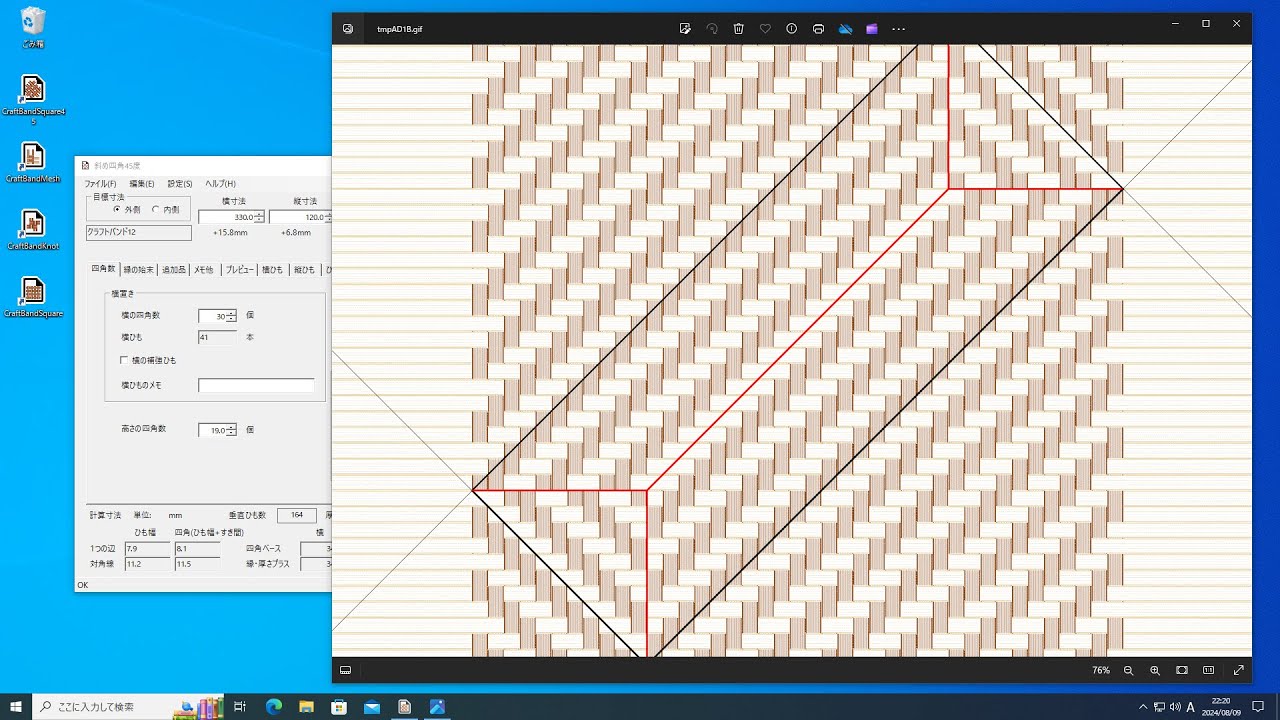Open the purple Clipchamp icon in Photos toolbar
The width and height of the screenshot is (1280, 720).
click(872, 29)
